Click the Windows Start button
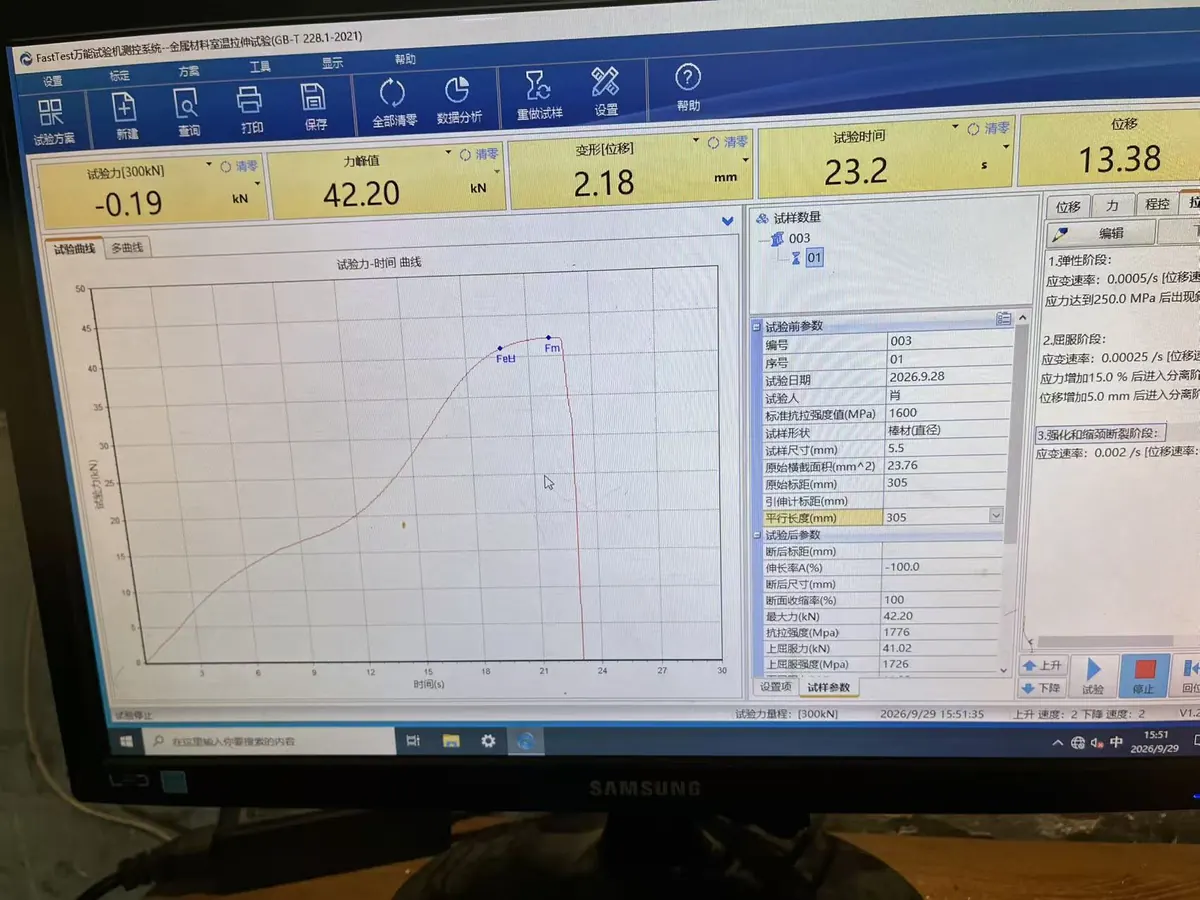The image size is (1200, 900). click(x=128, y=742)
